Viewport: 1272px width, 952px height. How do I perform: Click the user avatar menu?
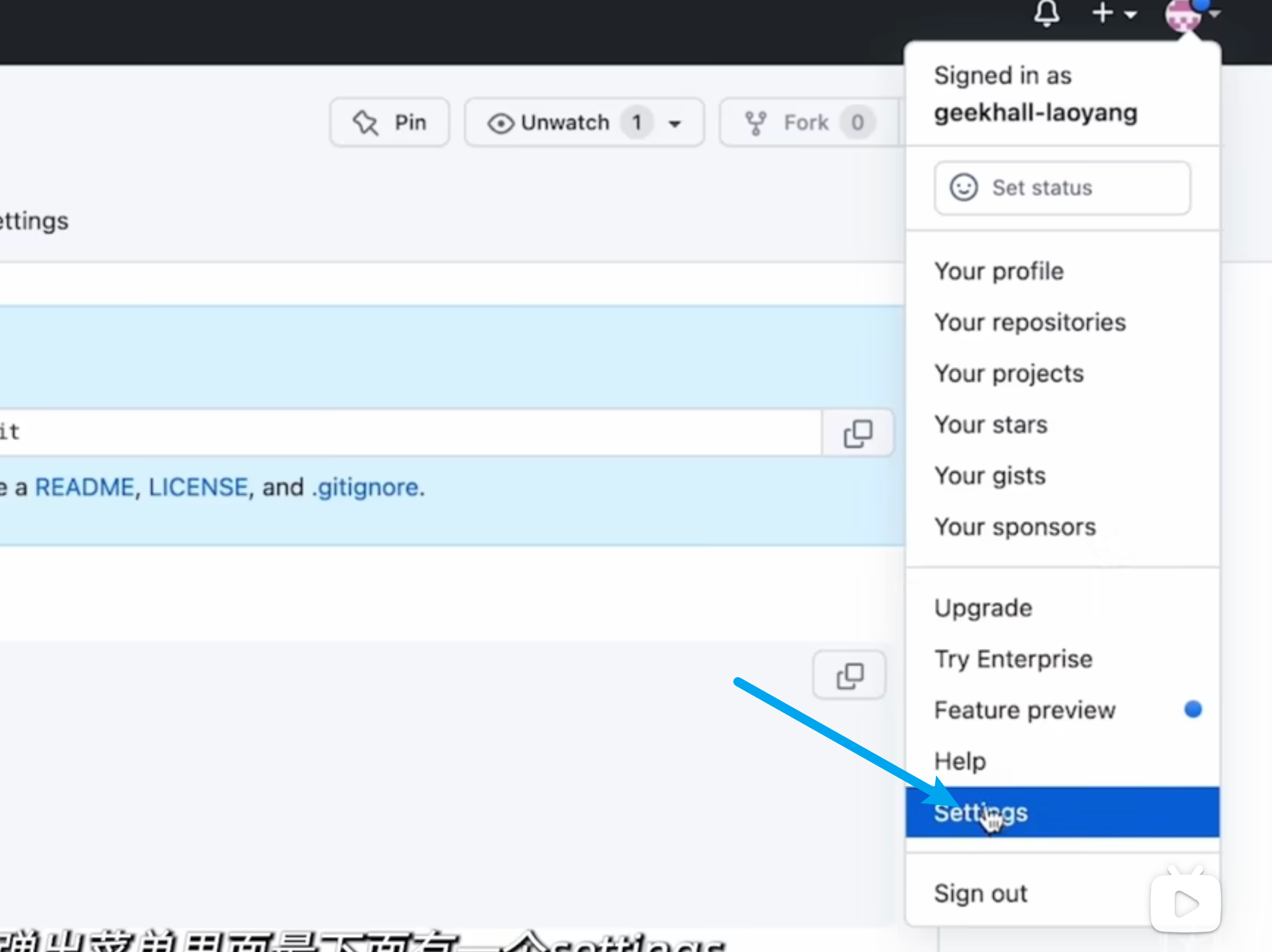point(1192,14)
